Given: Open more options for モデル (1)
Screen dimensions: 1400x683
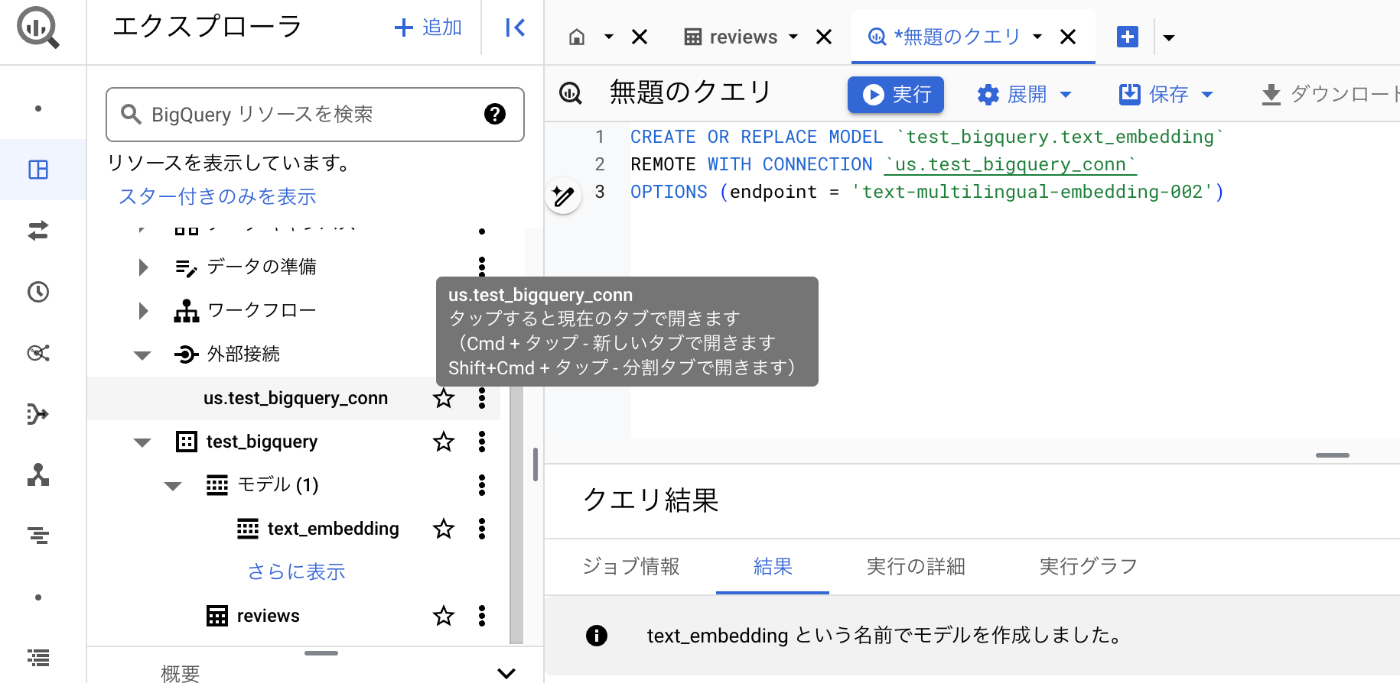Looking at the screenshot, I should (x=482, y=485).
